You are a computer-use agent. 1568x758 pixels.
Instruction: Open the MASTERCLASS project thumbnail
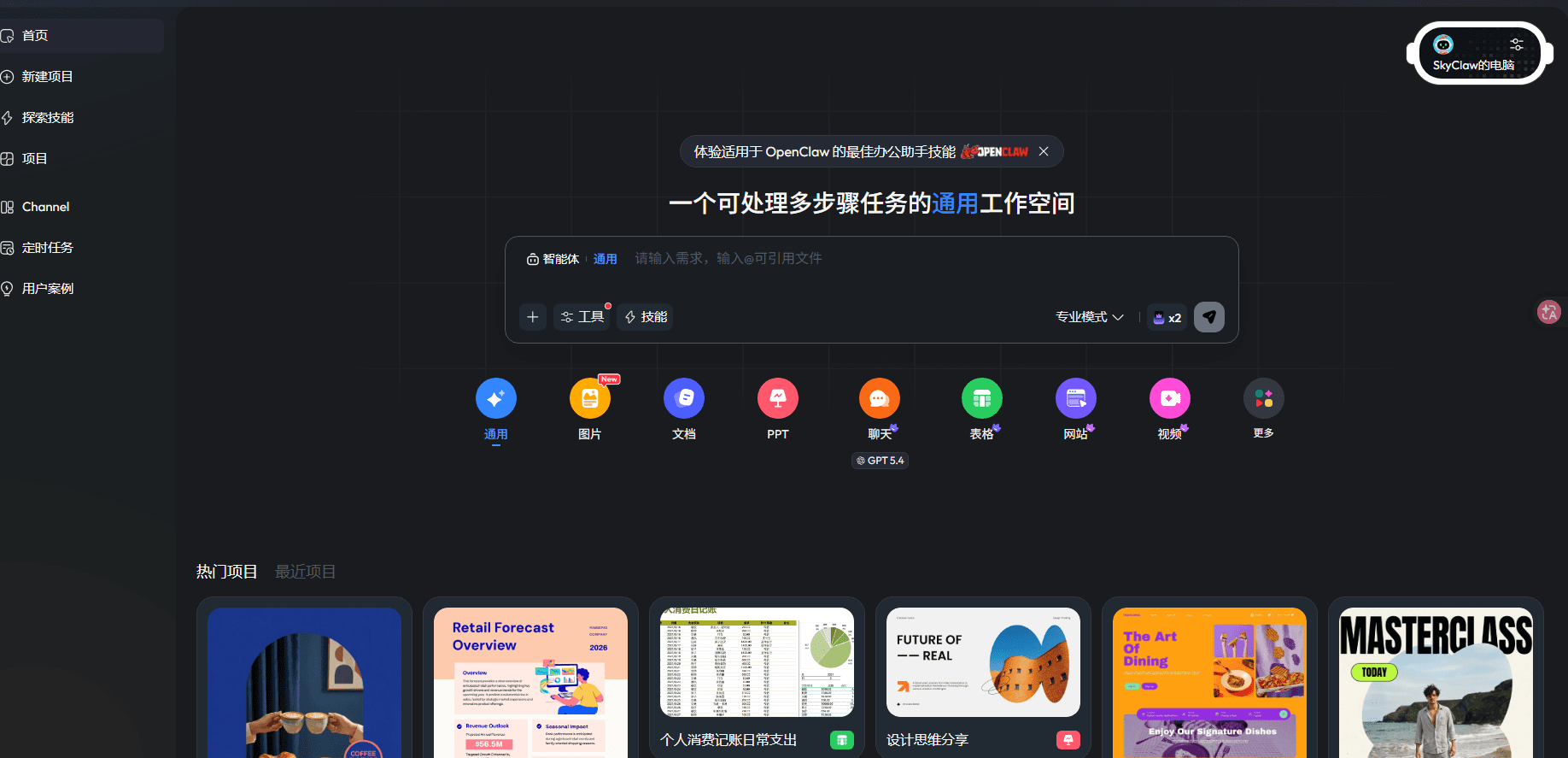[1436, 683]
